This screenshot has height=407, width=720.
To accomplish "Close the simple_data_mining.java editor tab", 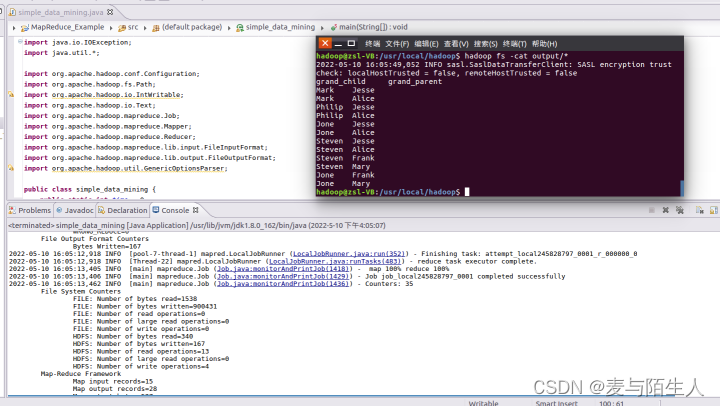I will coord(110,12).
